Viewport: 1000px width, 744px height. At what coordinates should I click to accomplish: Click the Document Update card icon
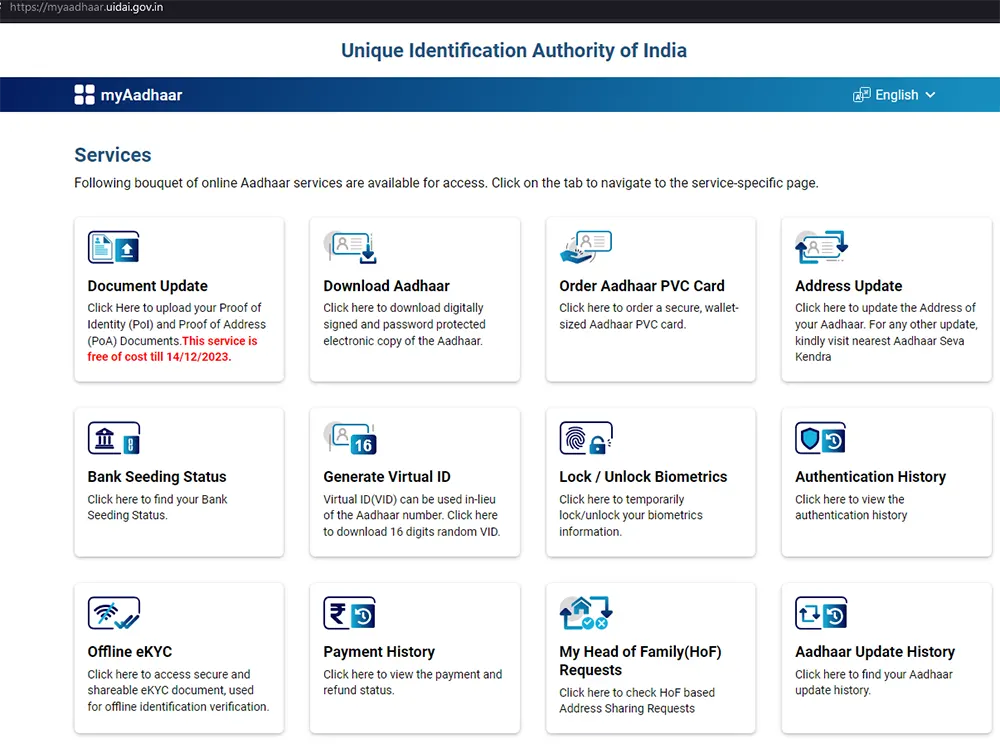(x=114, y=247)
